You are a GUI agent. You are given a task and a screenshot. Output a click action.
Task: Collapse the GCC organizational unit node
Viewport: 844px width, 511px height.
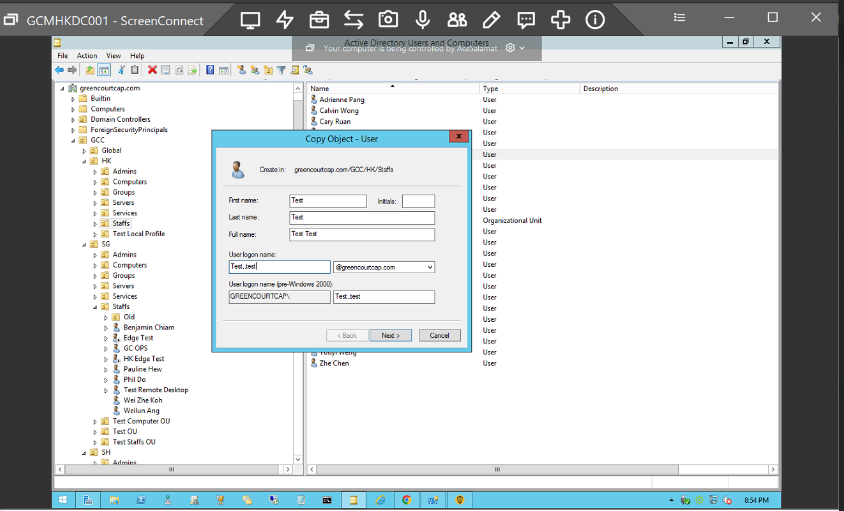(73, 141)
